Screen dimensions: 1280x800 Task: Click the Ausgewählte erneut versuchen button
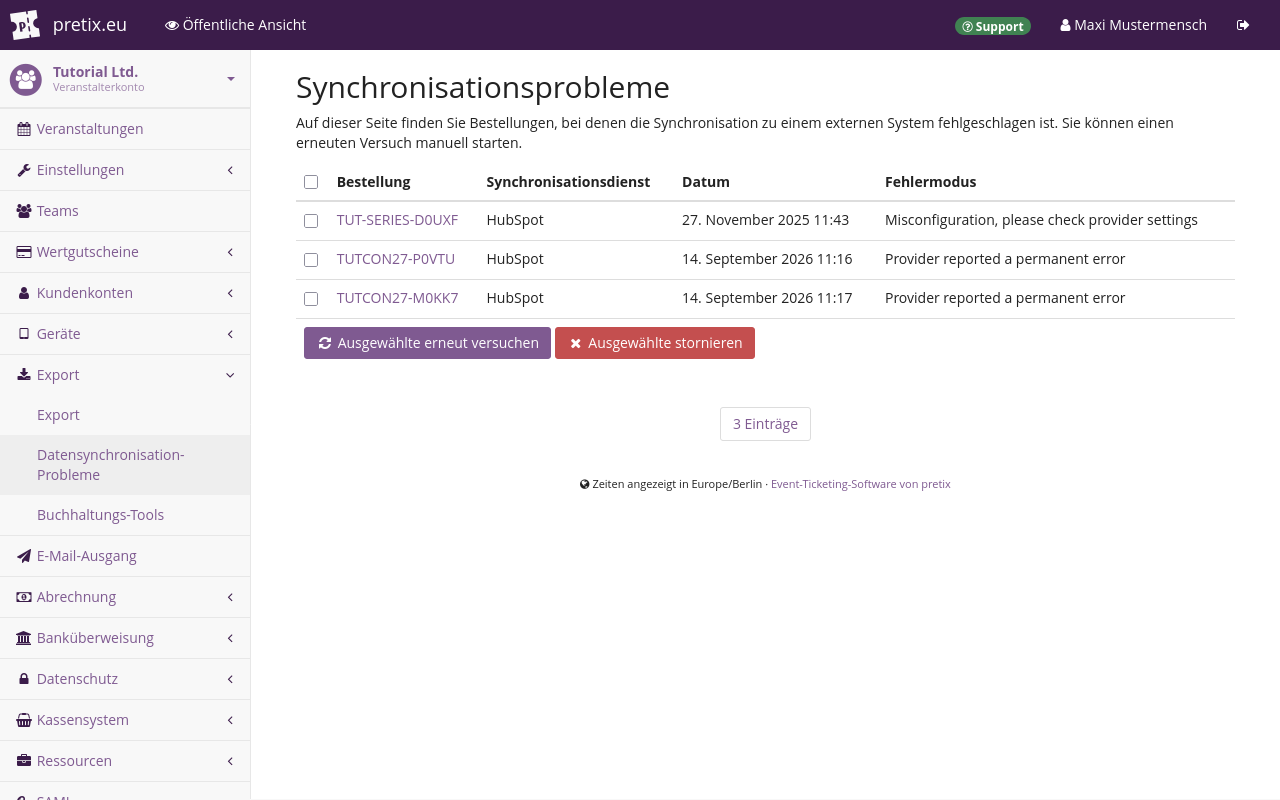tap(427, 343)
